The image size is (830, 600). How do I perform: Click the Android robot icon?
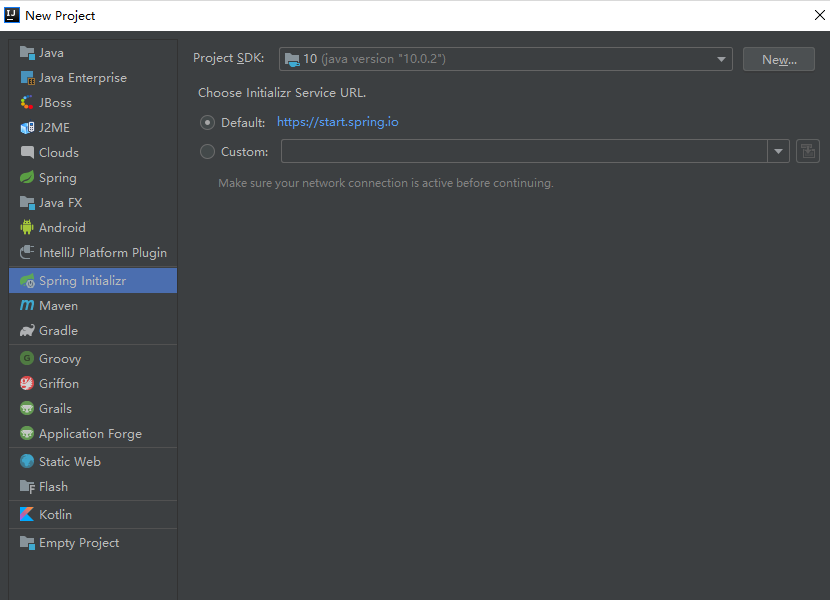(27, 227)
